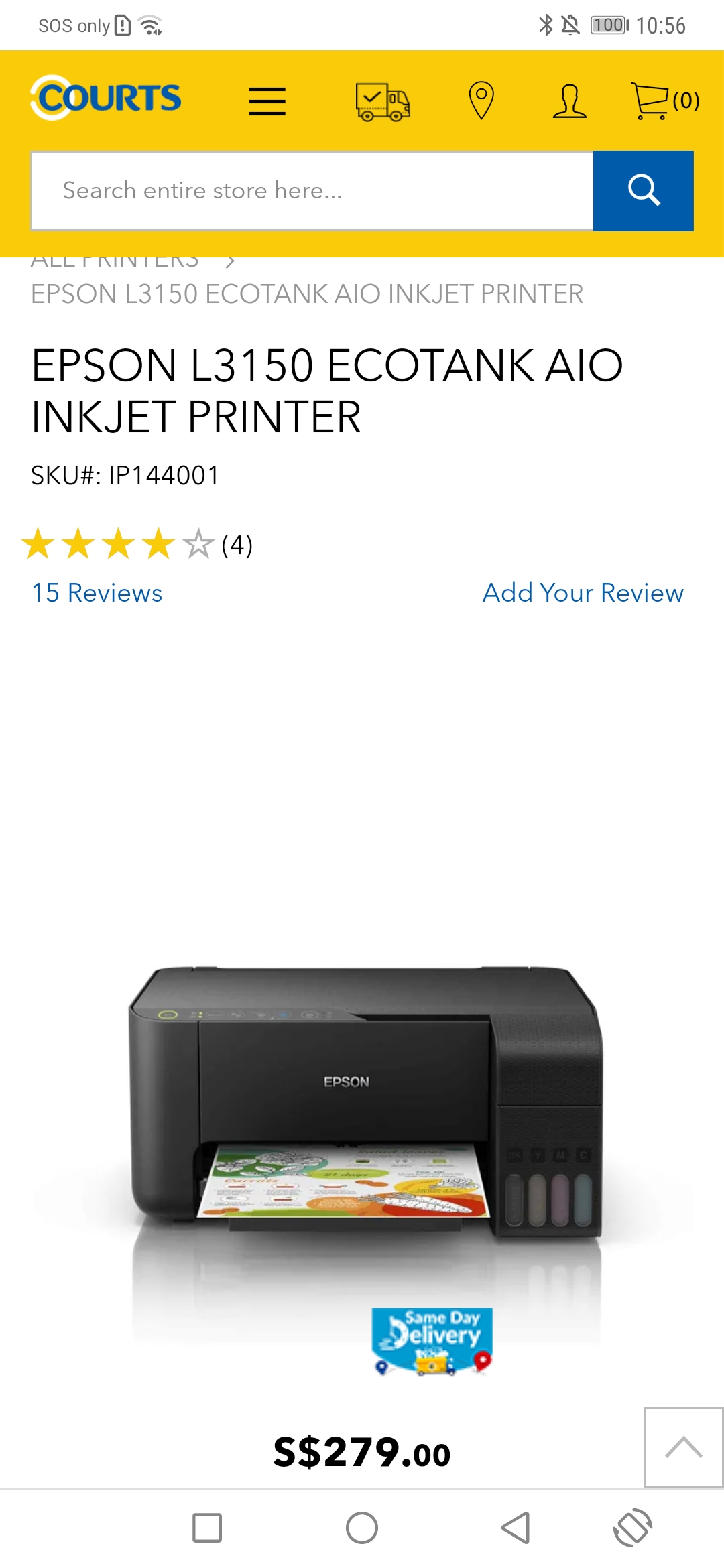Tap the delivery truck tracking icon
Image resolution: width=724 pixels, height=1568 pixels.
tap(383, 102)
